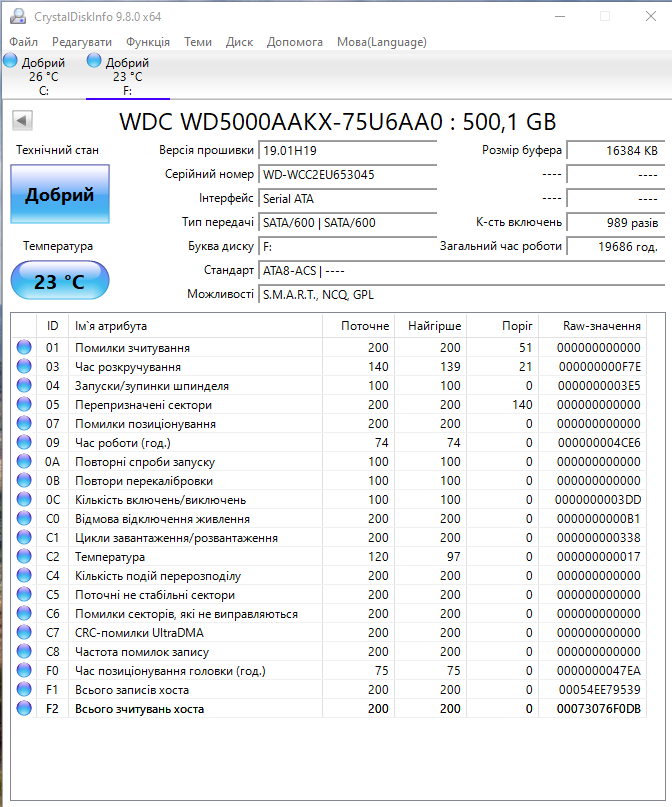Click status orb for 09 Час роботи
The image size is (672, 807).
24,443
